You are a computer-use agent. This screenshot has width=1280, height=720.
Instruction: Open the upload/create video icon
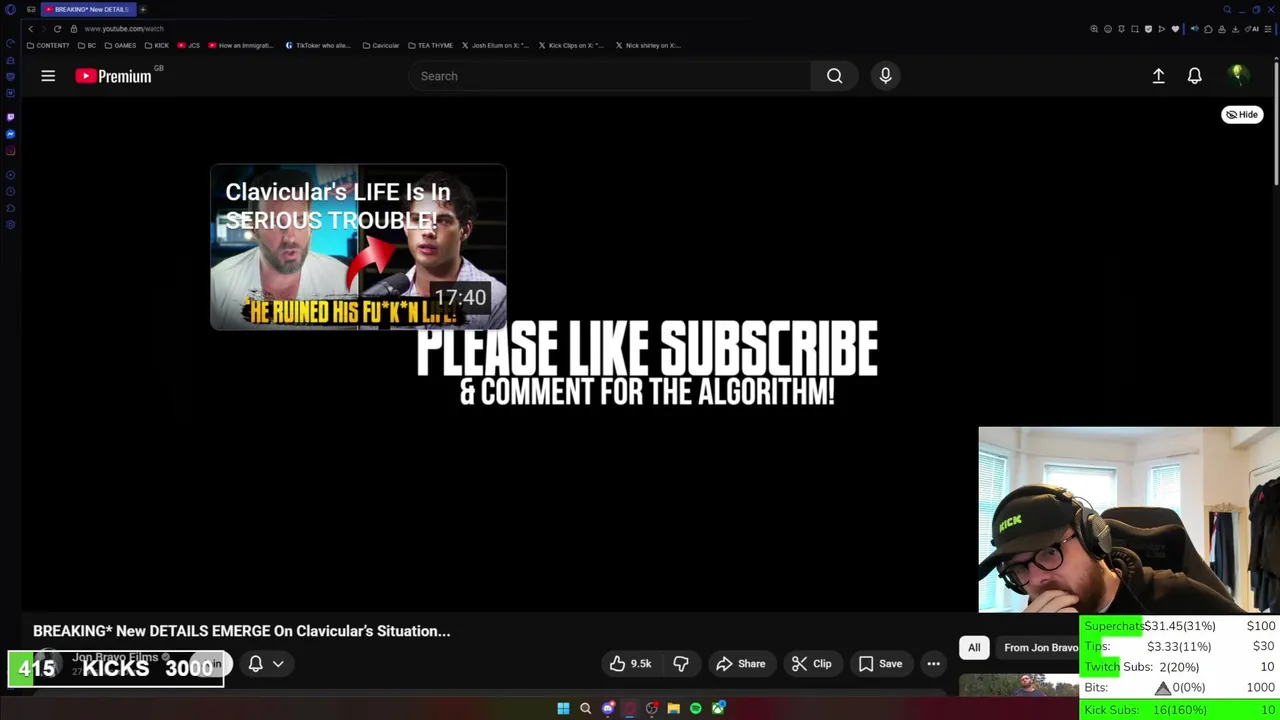1158,76
